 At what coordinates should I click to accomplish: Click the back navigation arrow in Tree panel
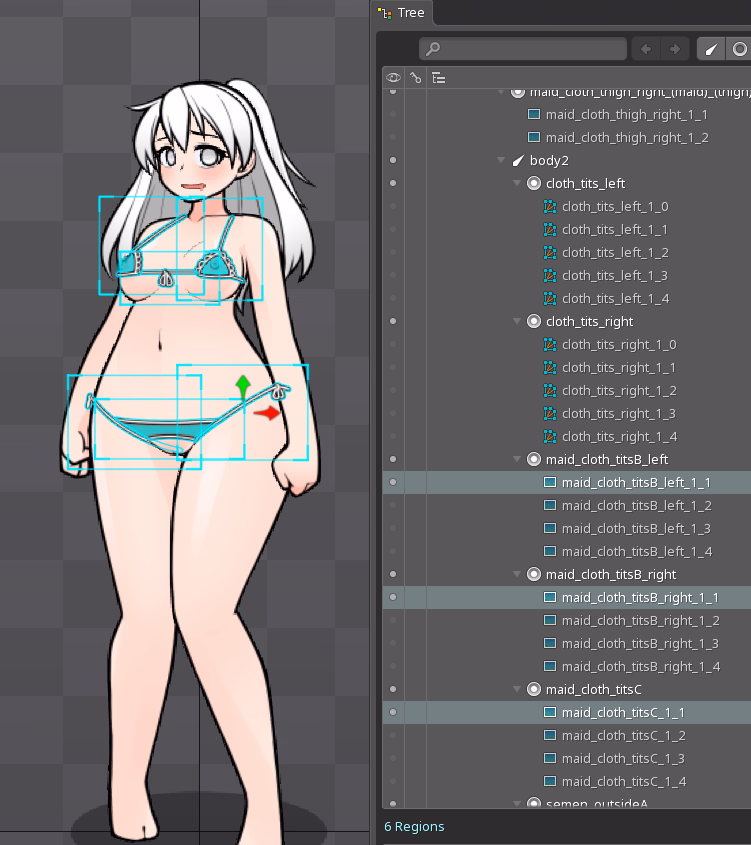pyautogui.click(x=647, y=48)
